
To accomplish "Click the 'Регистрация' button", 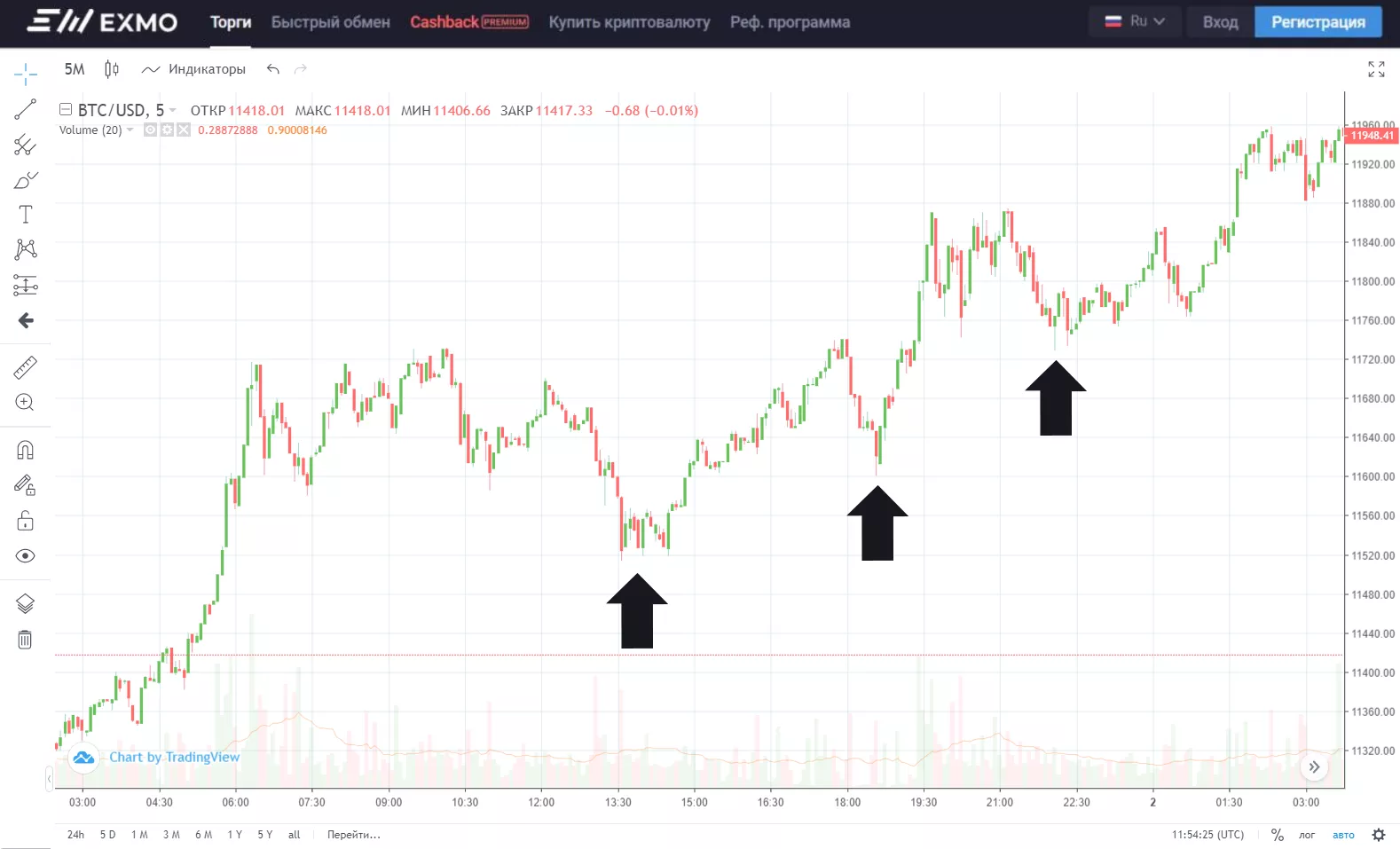I will (x=1317, y=22).
